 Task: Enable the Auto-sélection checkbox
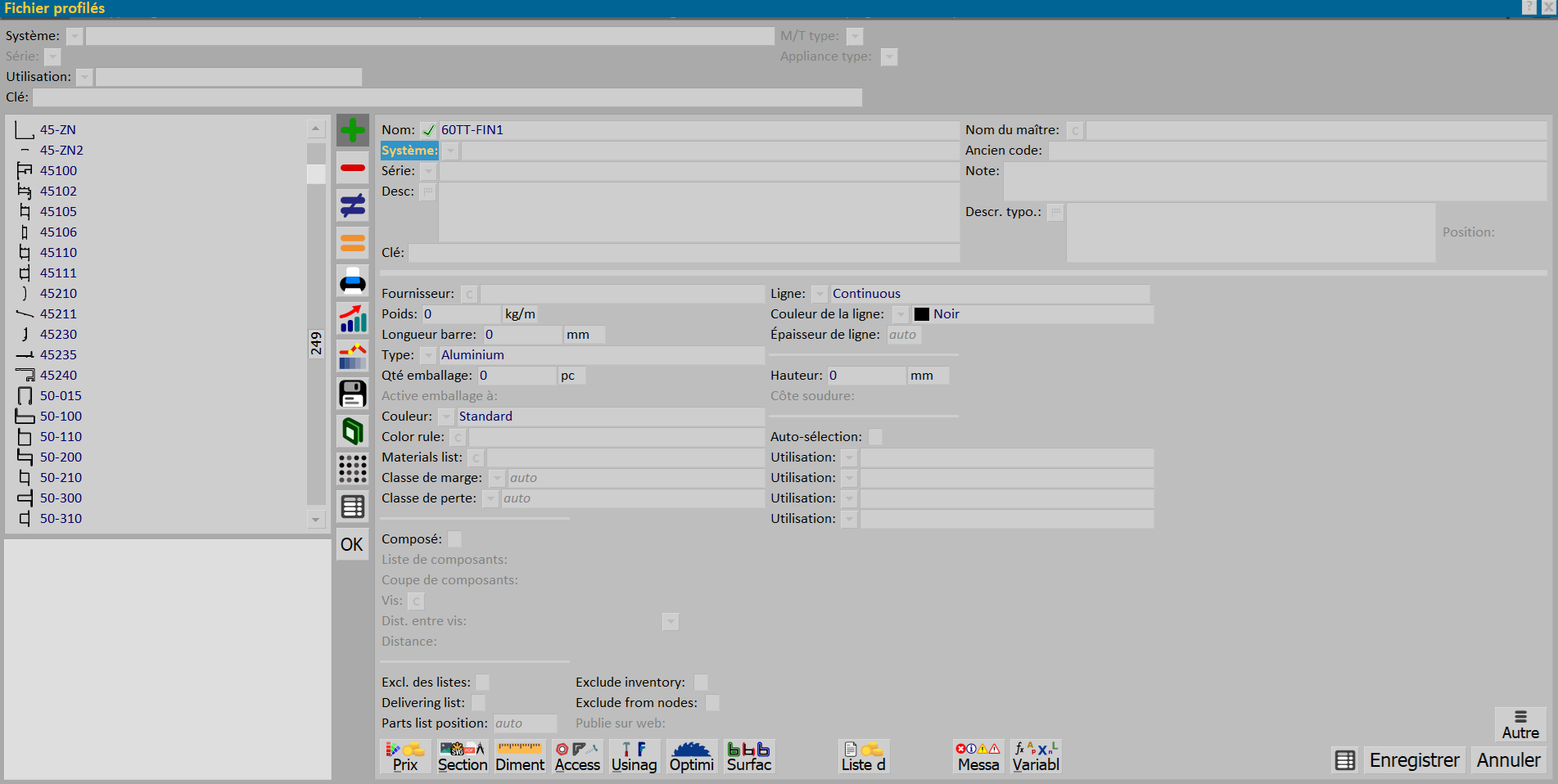tap(875, 437)
